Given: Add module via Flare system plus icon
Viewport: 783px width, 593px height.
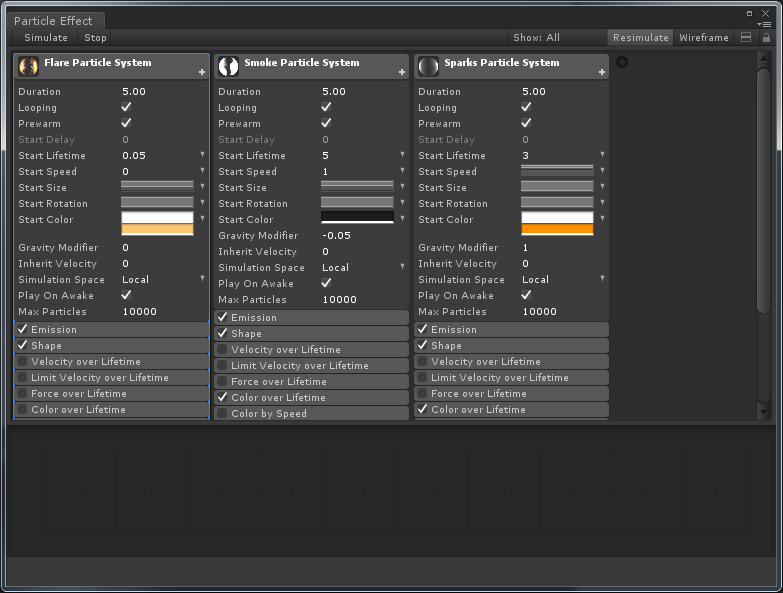Looking at the screenshot, I should pos(202,72).
